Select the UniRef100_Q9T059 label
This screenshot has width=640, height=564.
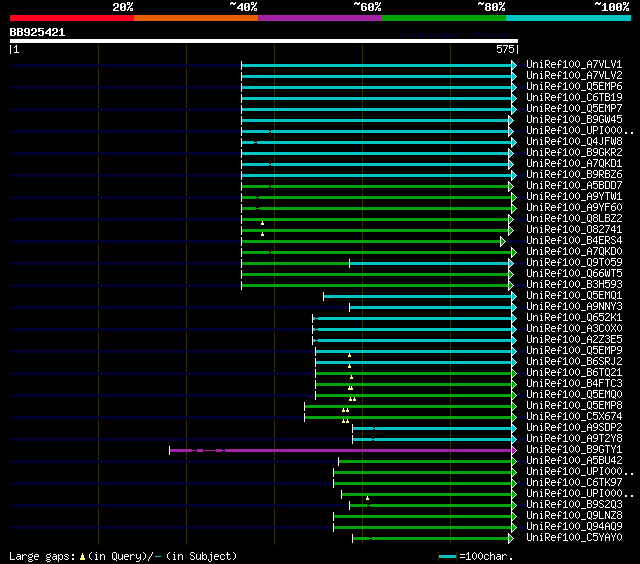click(574, 263)
